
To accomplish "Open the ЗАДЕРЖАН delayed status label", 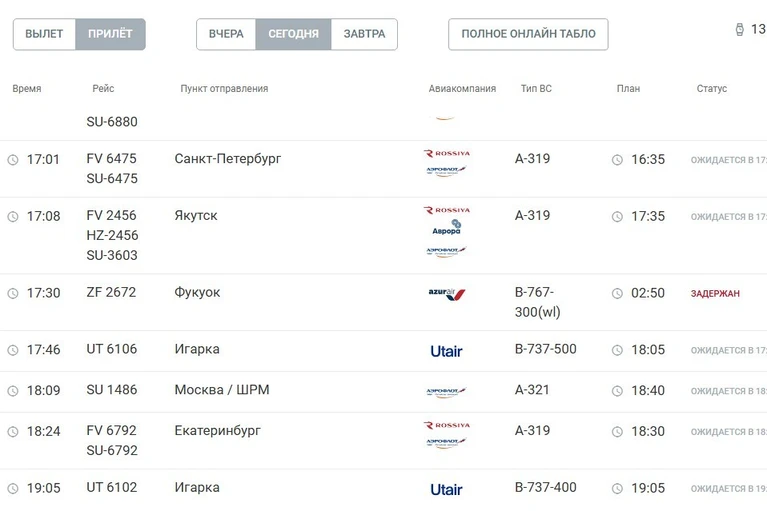I will [x=715, y=294].
